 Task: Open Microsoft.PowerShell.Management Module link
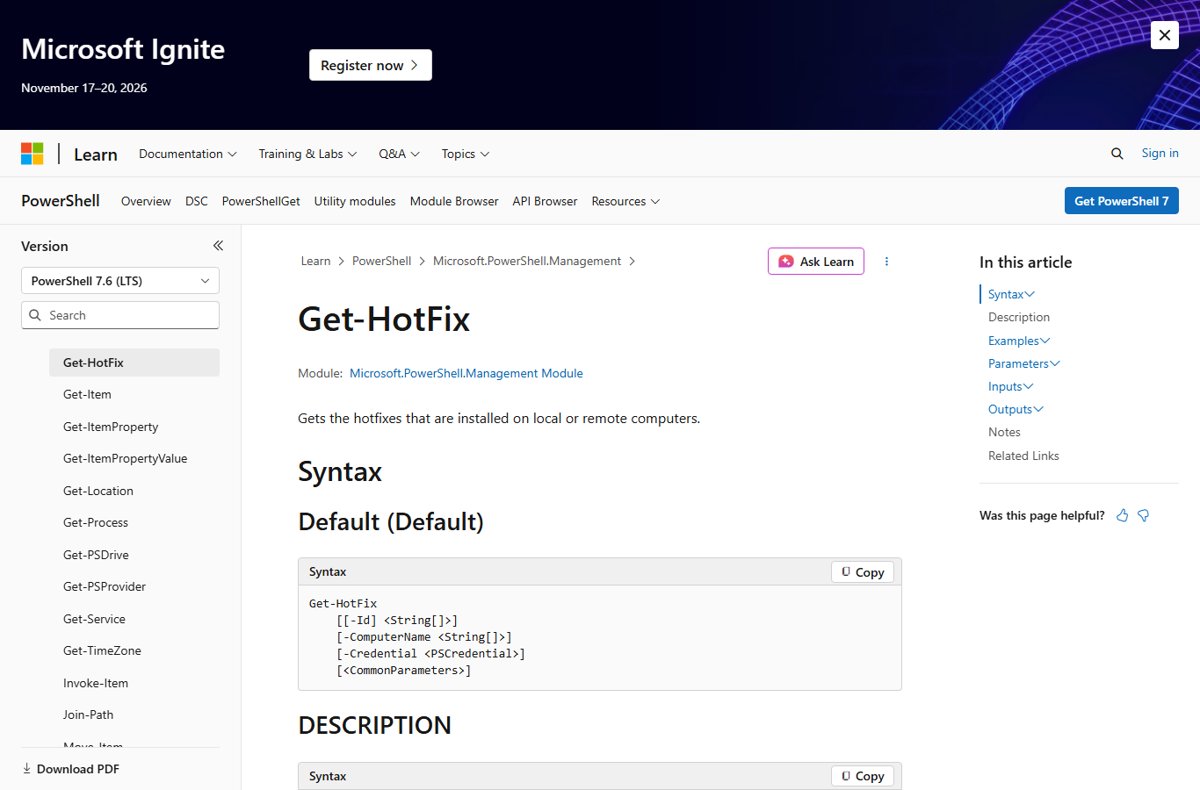tap(466, 373)
